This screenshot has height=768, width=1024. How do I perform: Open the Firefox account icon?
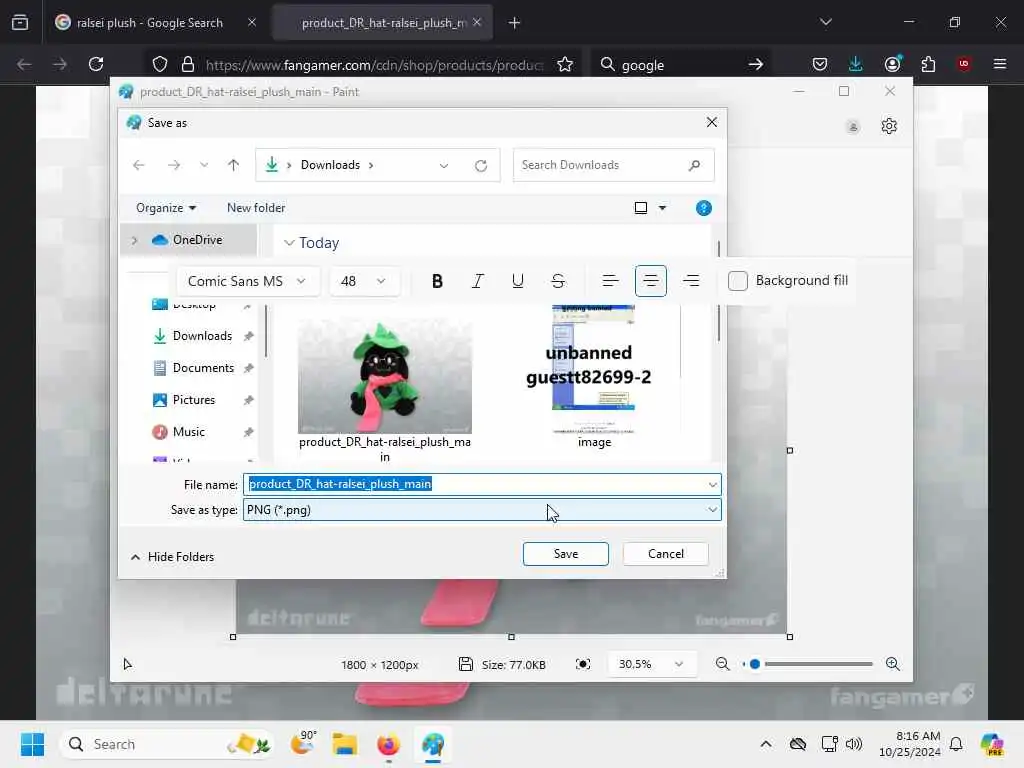pos(892,64)
